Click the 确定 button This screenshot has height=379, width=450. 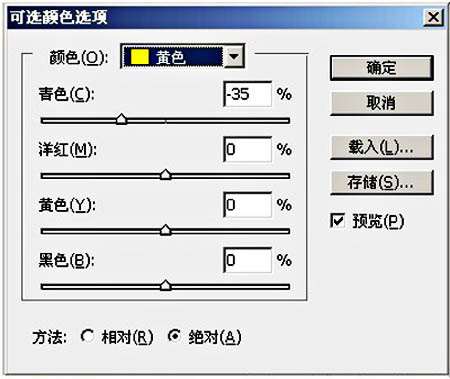pyautogui.click(x=382, y=68)
